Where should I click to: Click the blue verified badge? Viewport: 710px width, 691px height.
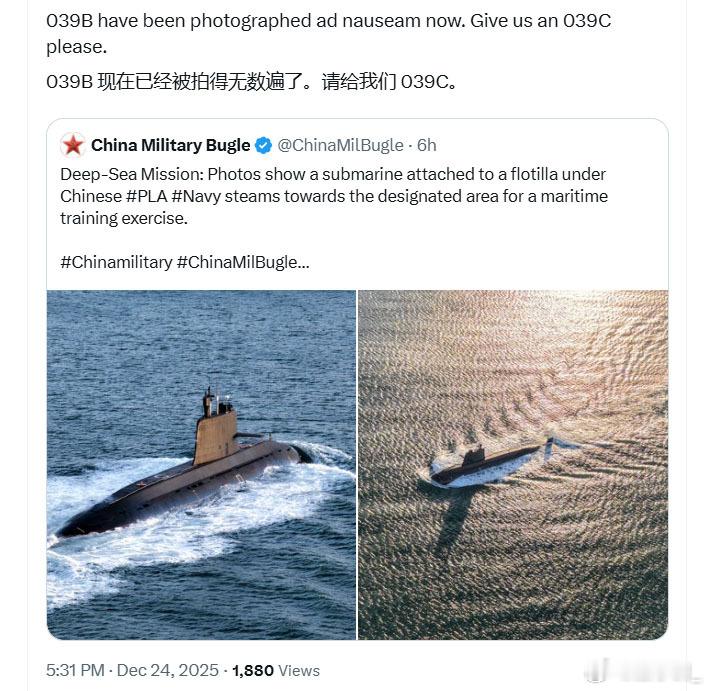[x=263, y=146]
